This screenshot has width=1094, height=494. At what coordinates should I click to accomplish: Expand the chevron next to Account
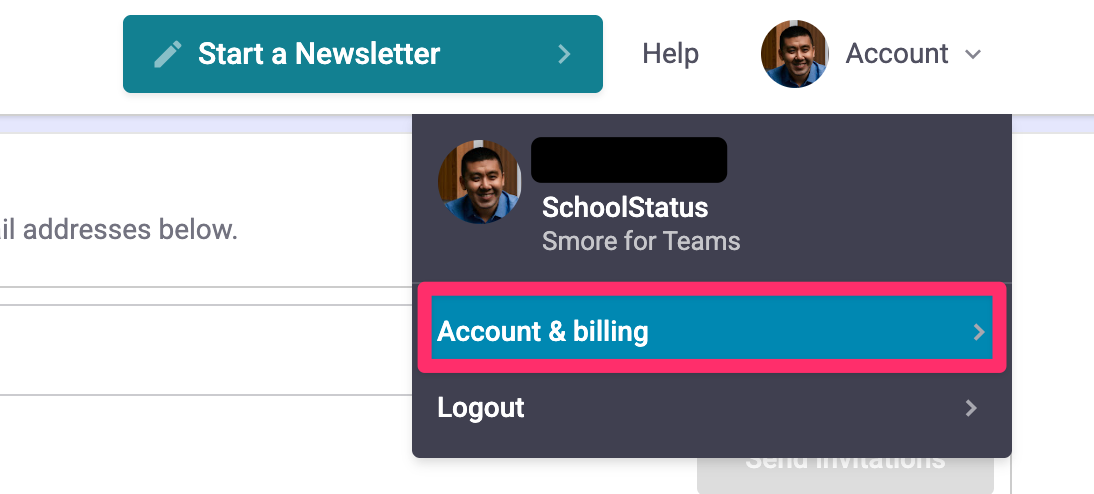coord(973,55)
